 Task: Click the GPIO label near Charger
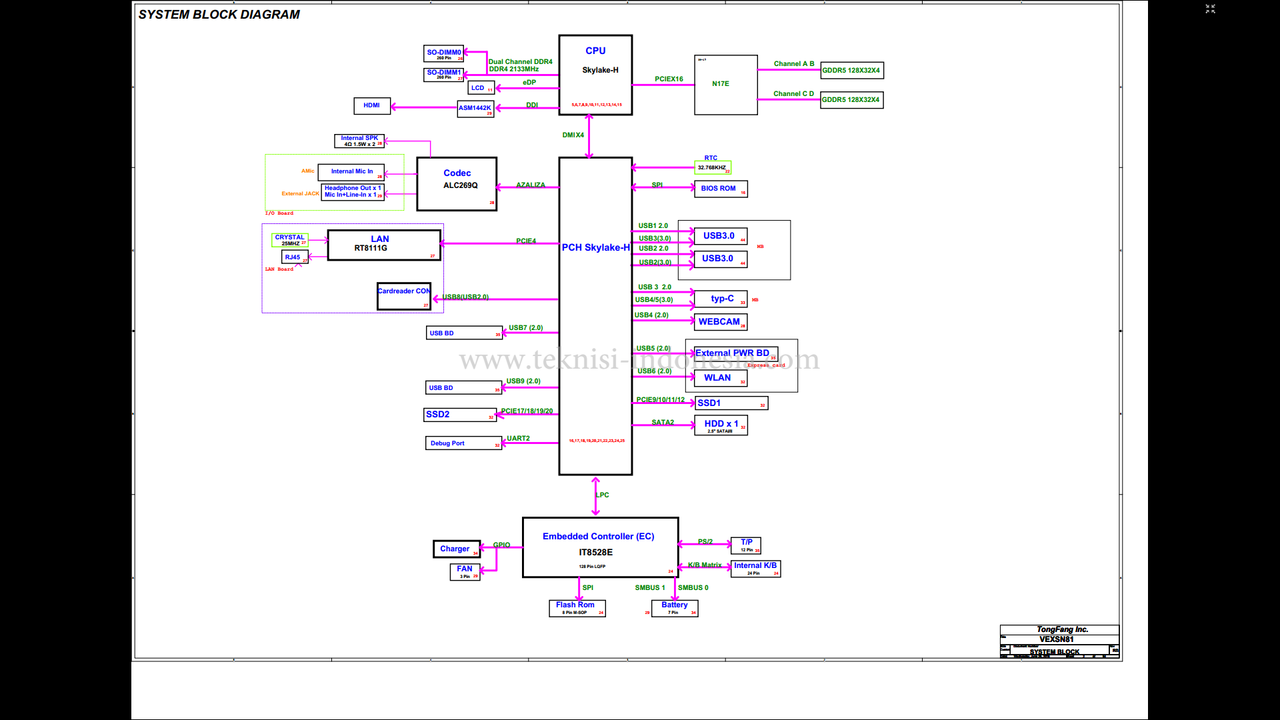[x=502, y=545]
